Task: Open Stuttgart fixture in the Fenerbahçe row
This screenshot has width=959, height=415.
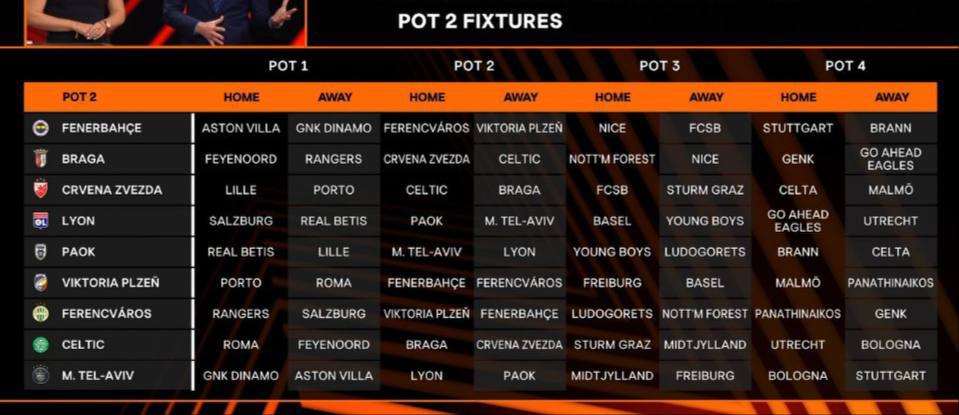Action: coord(798,128)
